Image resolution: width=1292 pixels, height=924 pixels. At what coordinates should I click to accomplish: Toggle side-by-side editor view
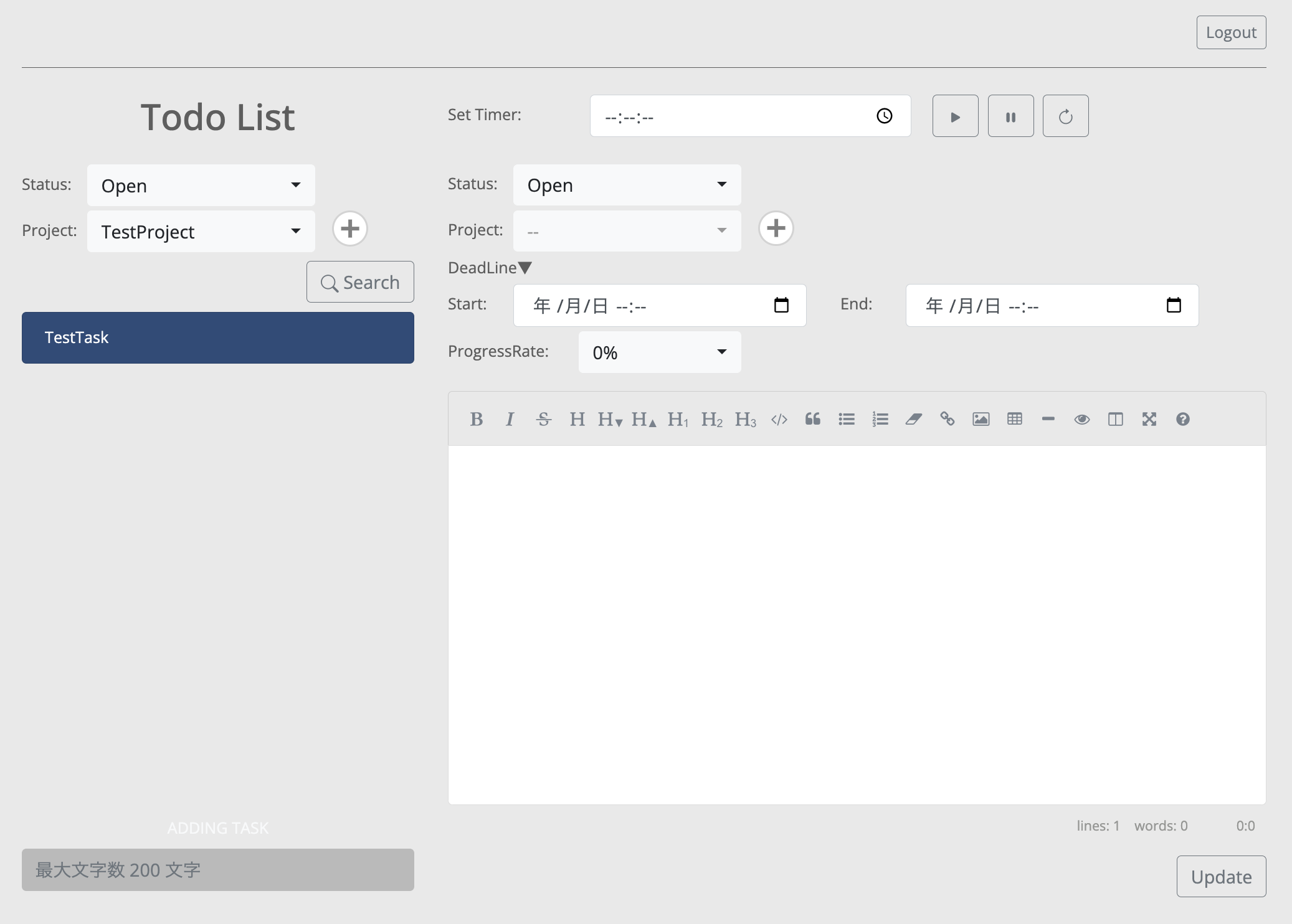pos(1116,418)
